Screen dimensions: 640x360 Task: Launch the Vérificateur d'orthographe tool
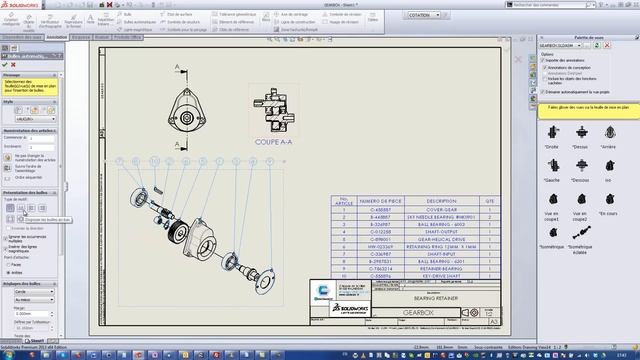(50, 21)
